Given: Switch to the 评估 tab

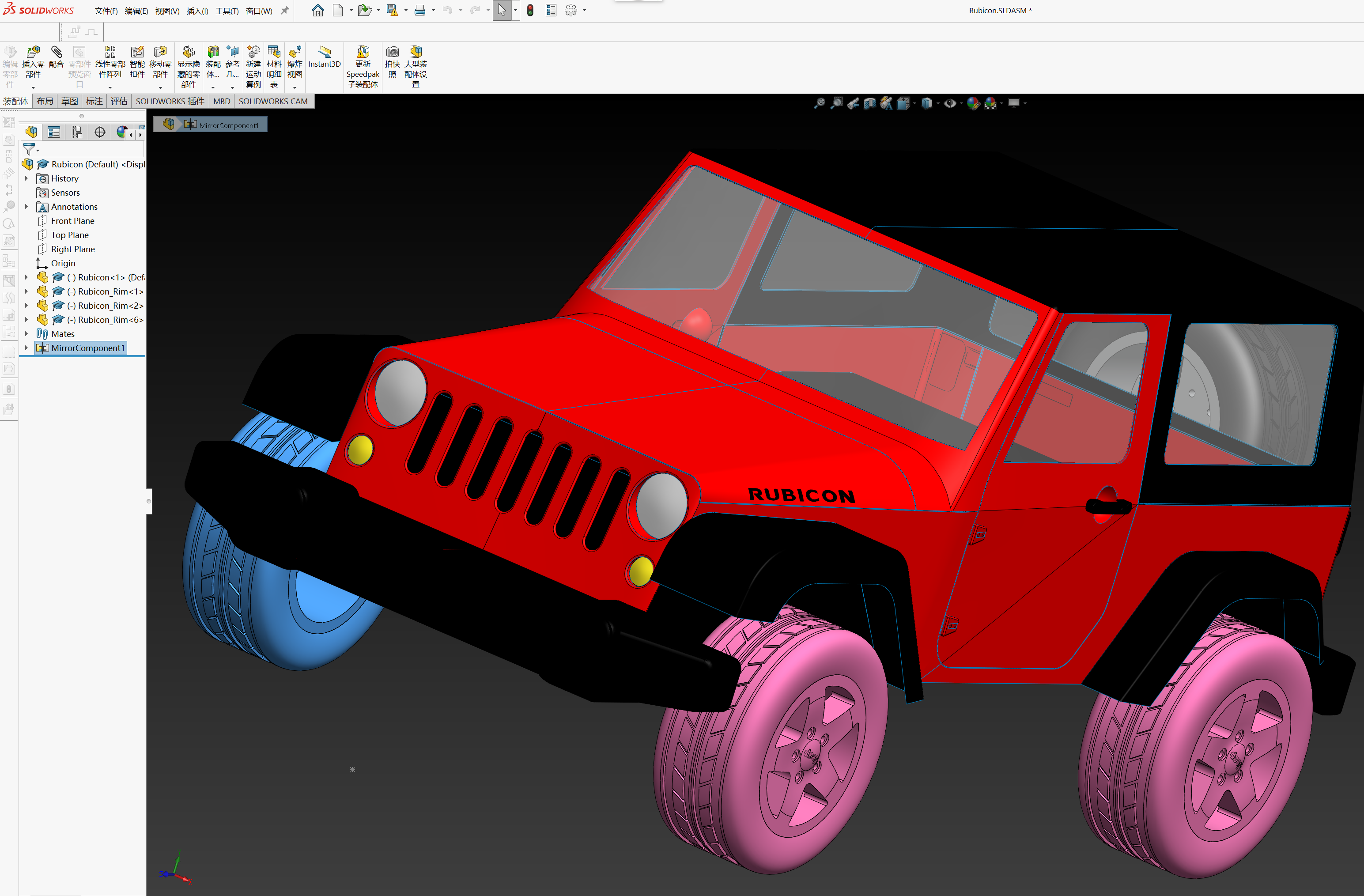Looking at the screenshot, I should (119, 102).
